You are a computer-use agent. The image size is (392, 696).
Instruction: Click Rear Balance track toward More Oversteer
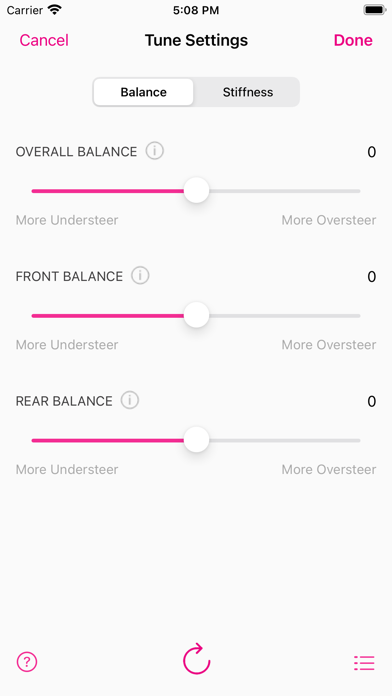[x=285, y=440]
